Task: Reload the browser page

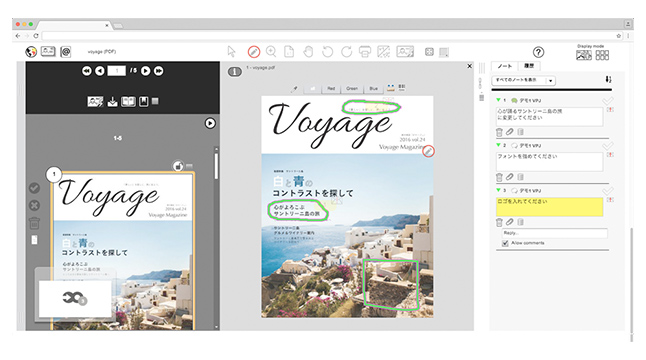Action: pos(36,36)
